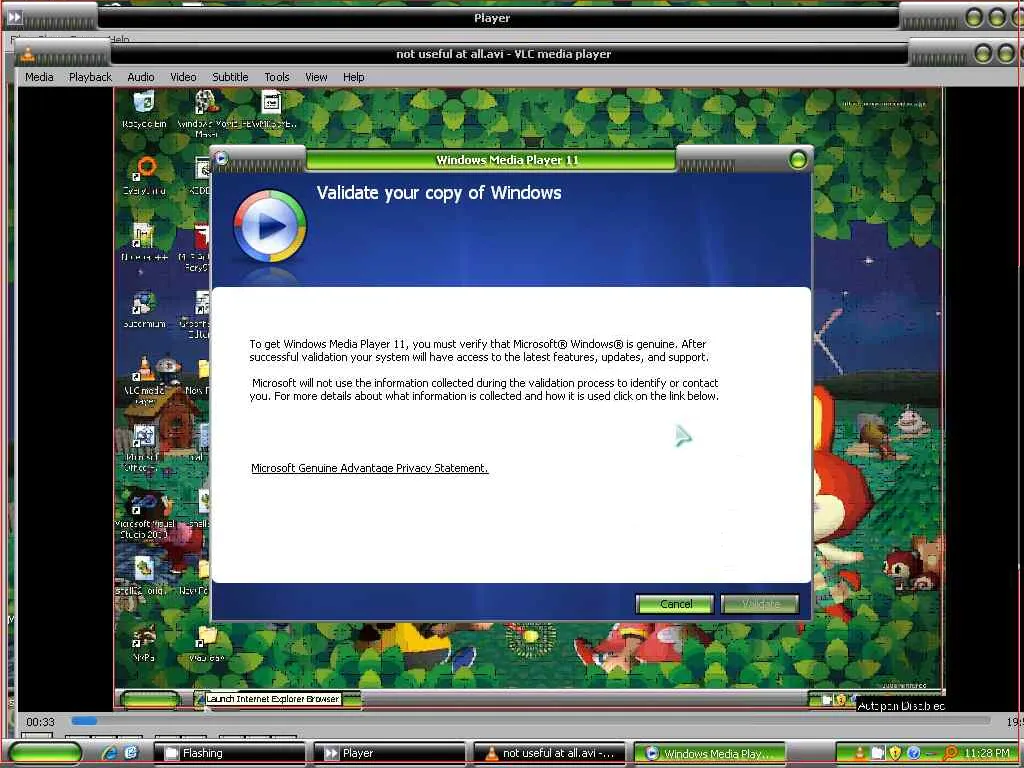Open the Subtitle menu in VLC

(230, 77)
